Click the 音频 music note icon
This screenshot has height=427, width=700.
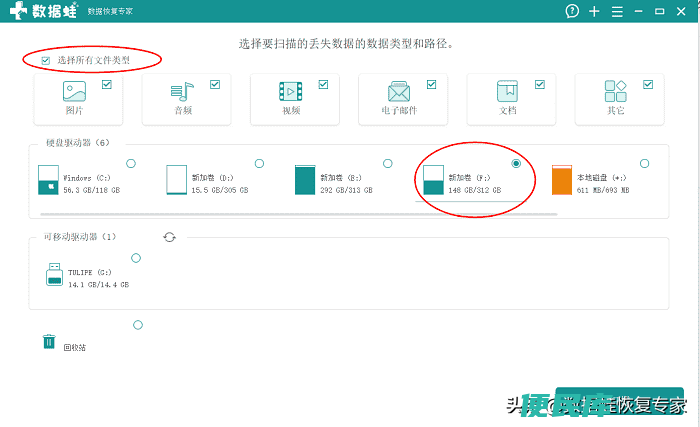(x=182, y=92)
